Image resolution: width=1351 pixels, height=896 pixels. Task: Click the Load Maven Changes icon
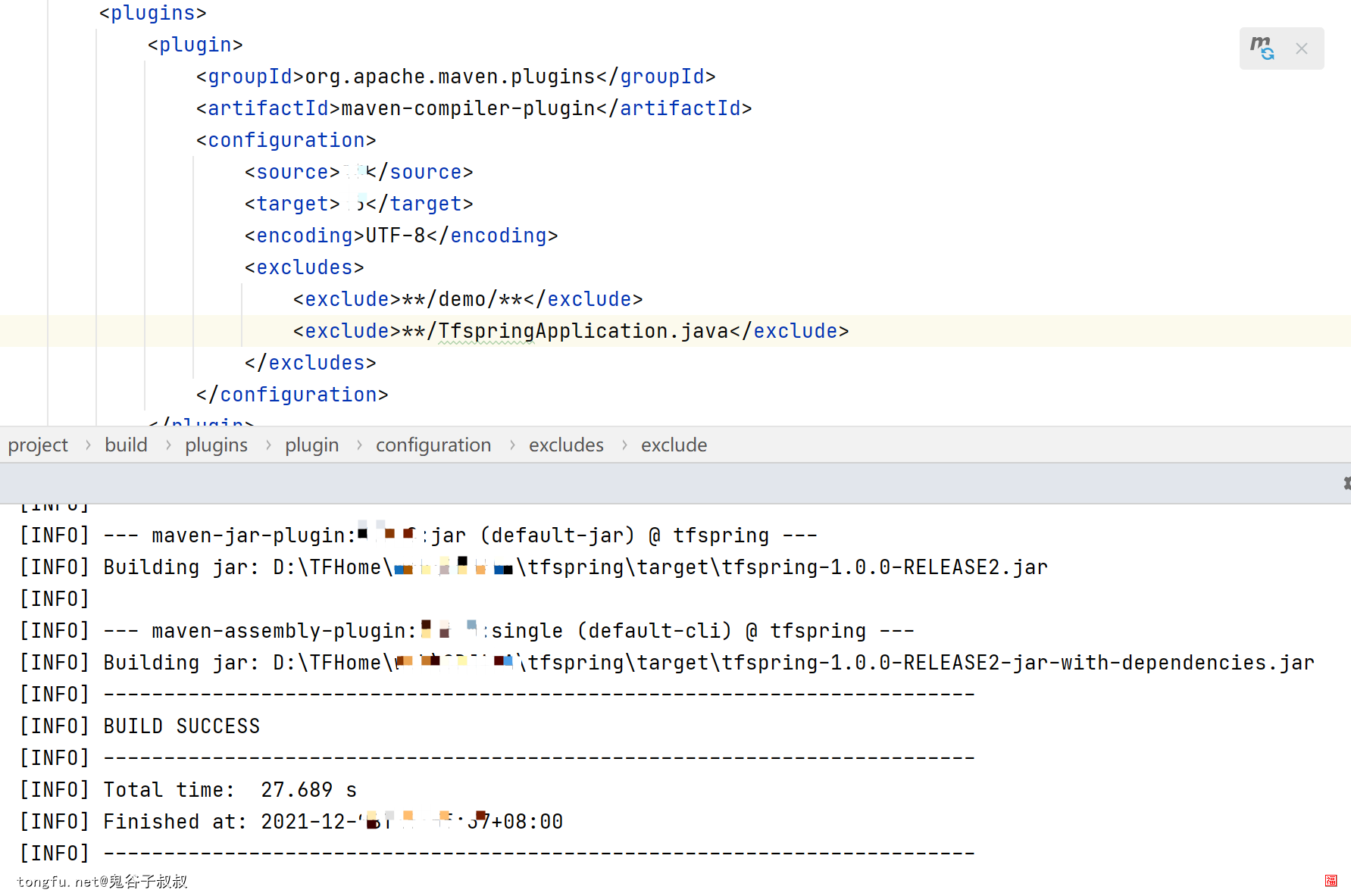pyautogui.click(x=1262, y=48)
